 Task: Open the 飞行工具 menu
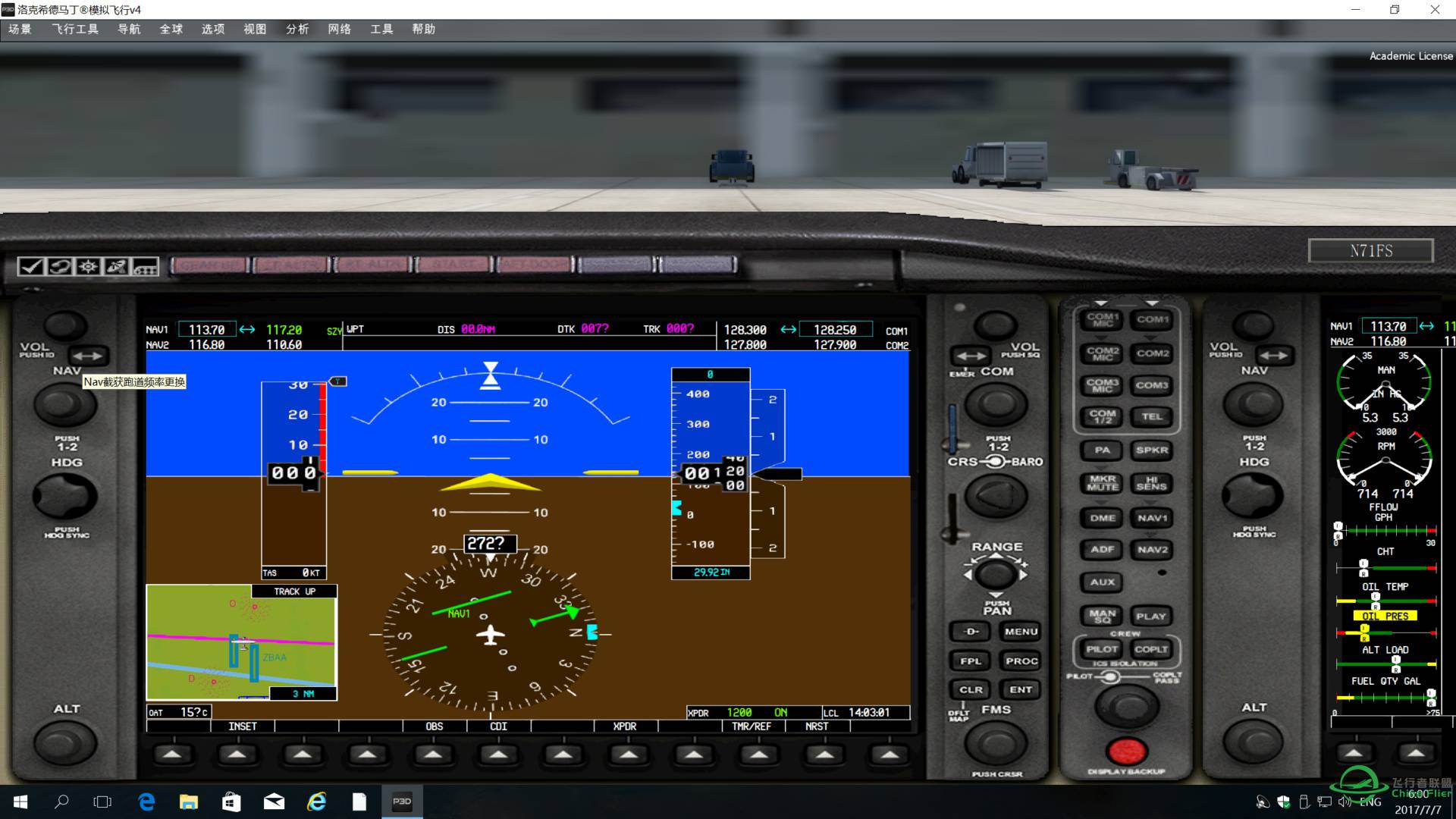75,29
